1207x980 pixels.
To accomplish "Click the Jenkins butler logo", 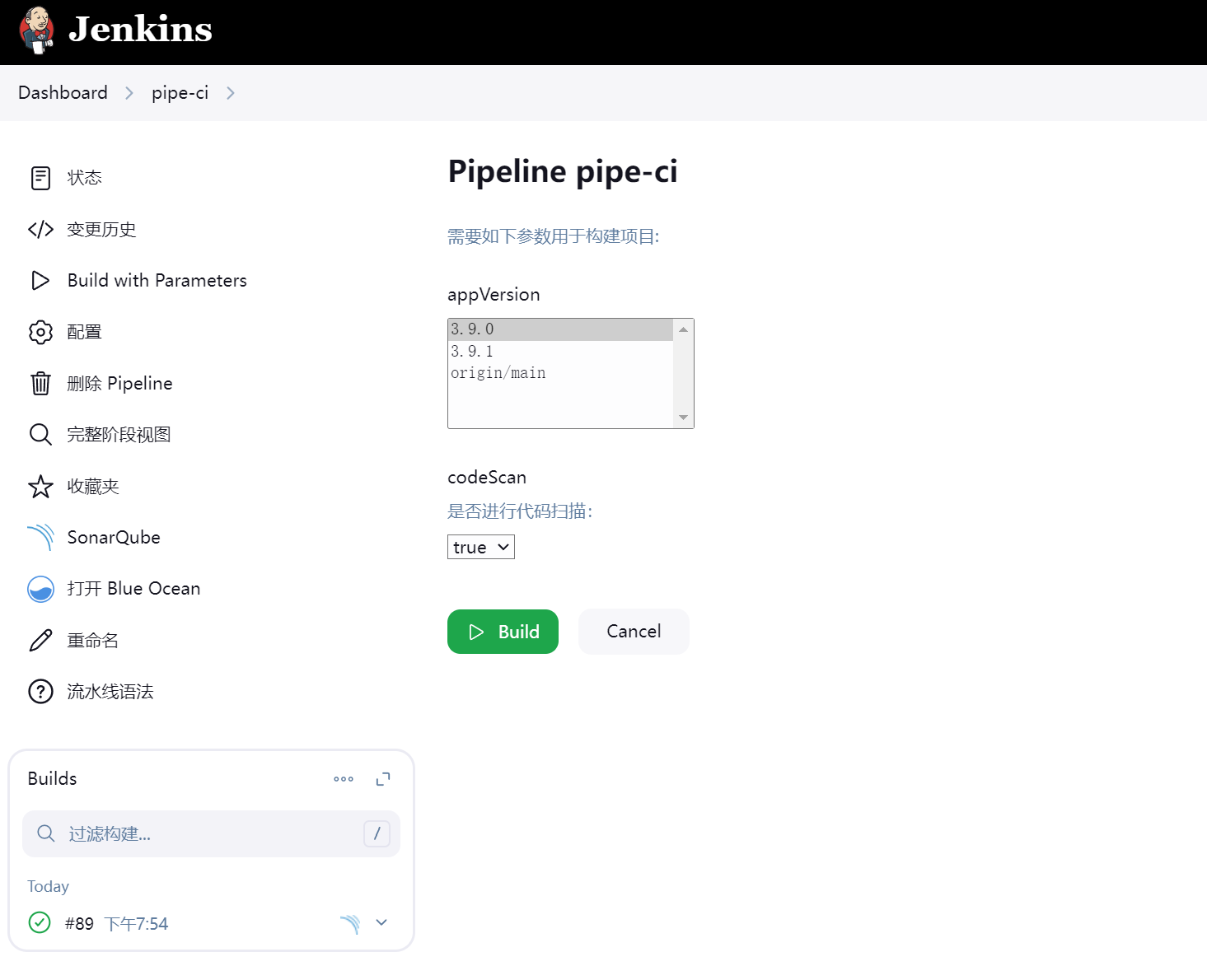I will (x=36, y=30).
